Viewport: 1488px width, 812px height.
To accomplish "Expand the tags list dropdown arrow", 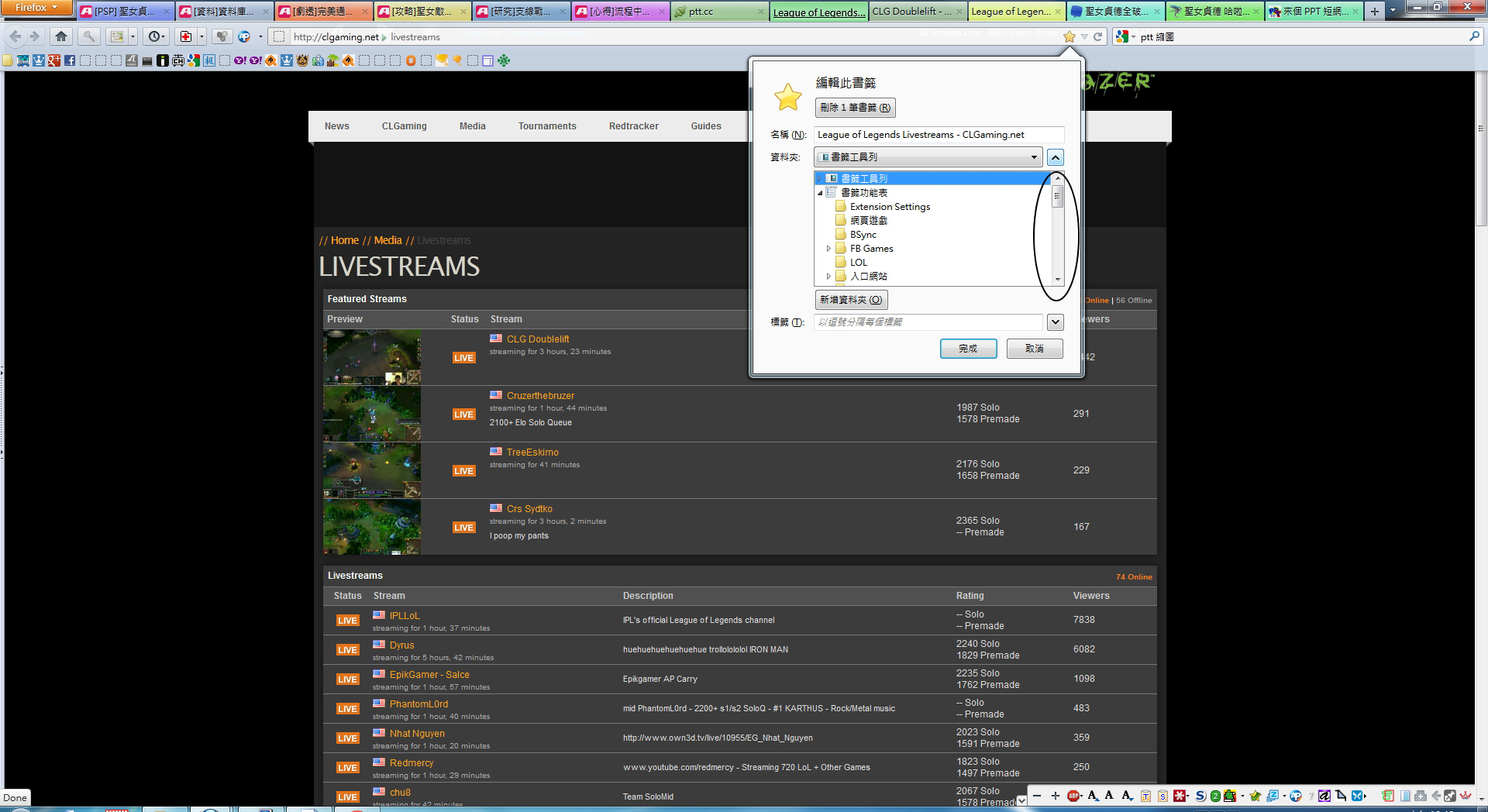I will (x=1055, y=322).
